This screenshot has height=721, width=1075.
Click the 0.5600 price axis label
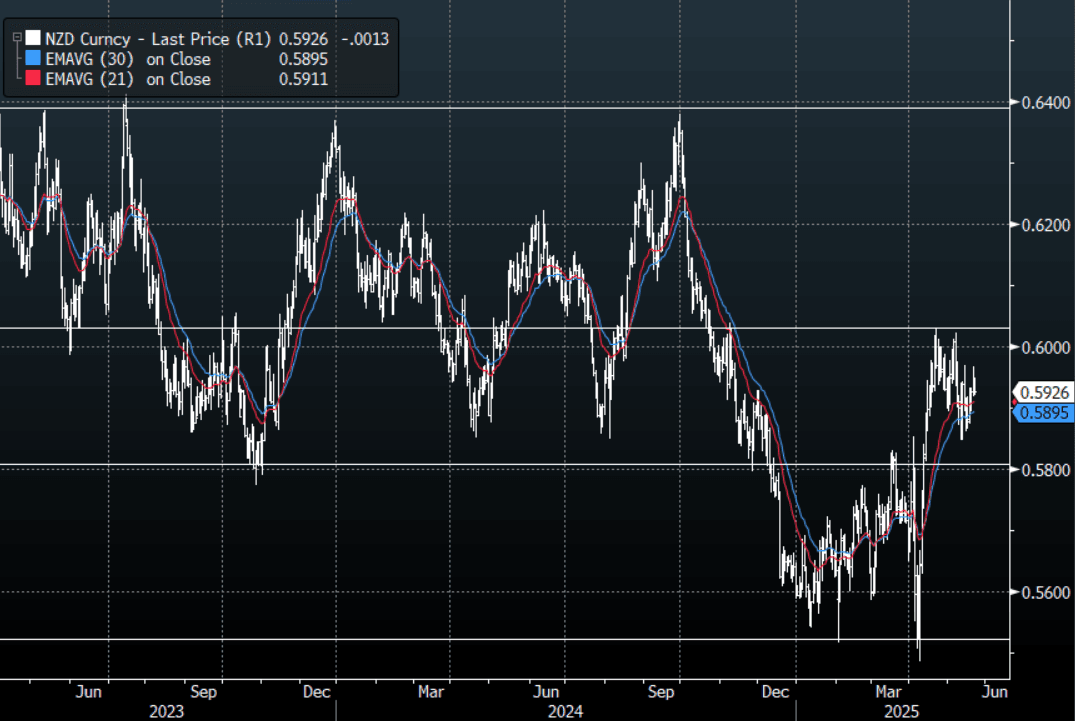(x=1042, y=592)
